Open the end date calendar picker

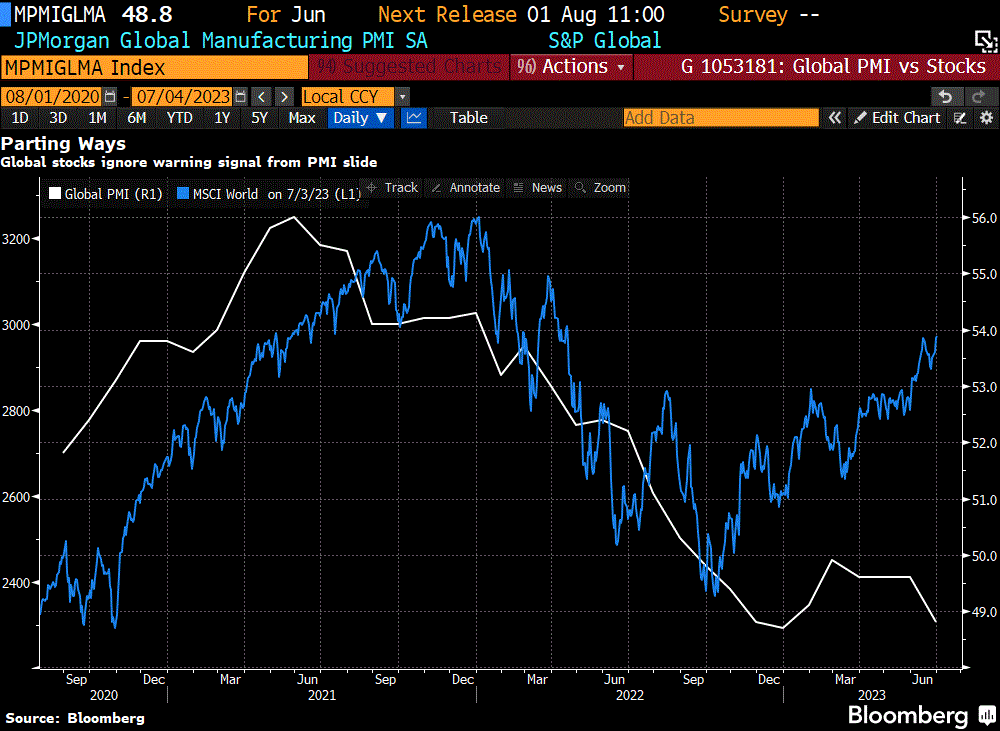coord(240,97)
